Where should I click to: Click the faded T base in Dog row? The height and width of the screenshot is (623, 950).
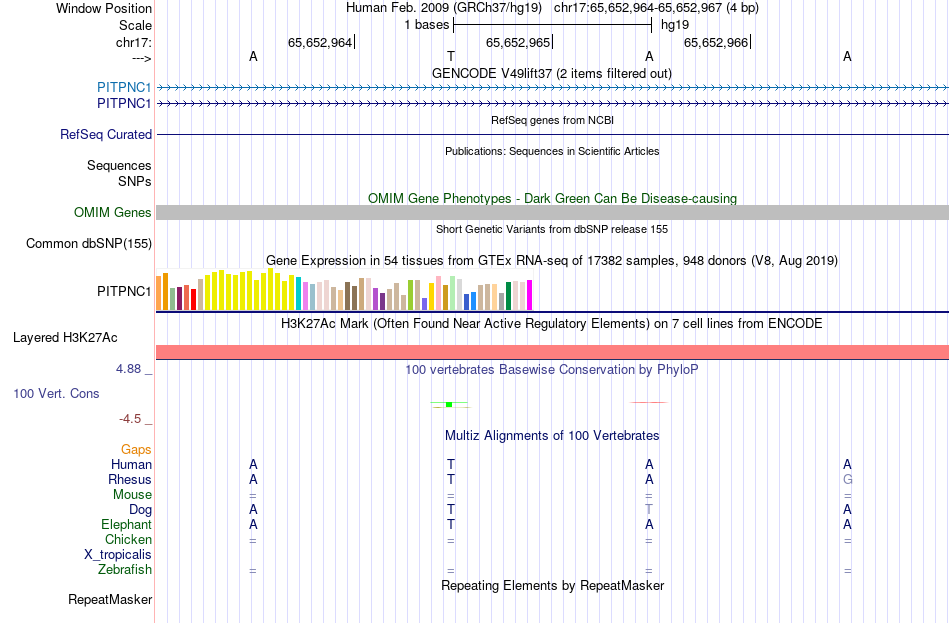pos(649,510)
